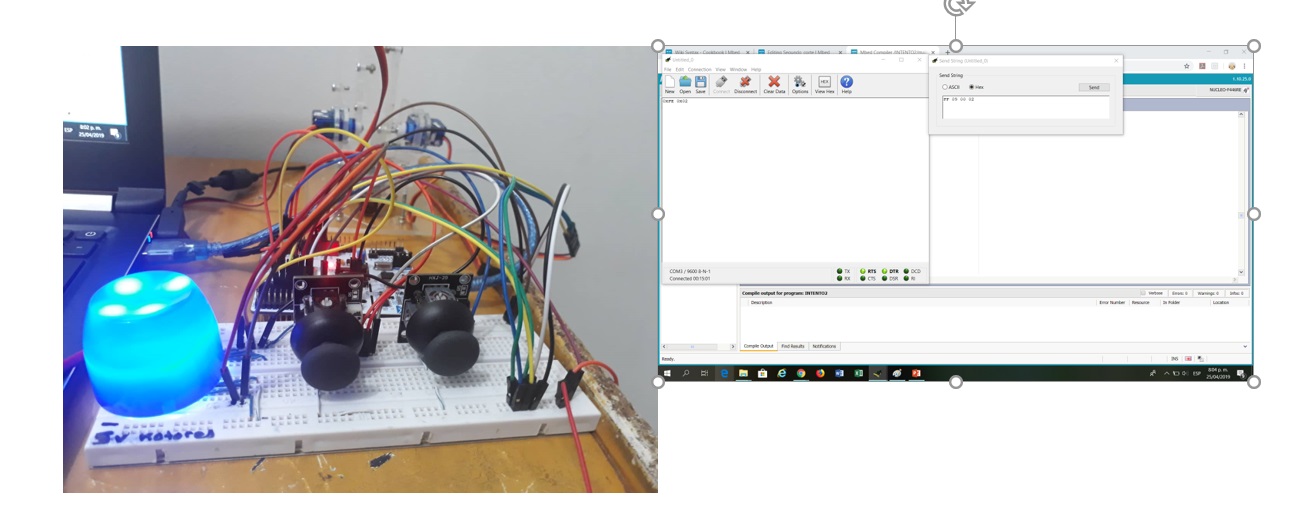Viewport: 1291px width, 525px height.
Task: Switch to the Find Results tab
Action: pyautogui.click(x=791, y=346)
